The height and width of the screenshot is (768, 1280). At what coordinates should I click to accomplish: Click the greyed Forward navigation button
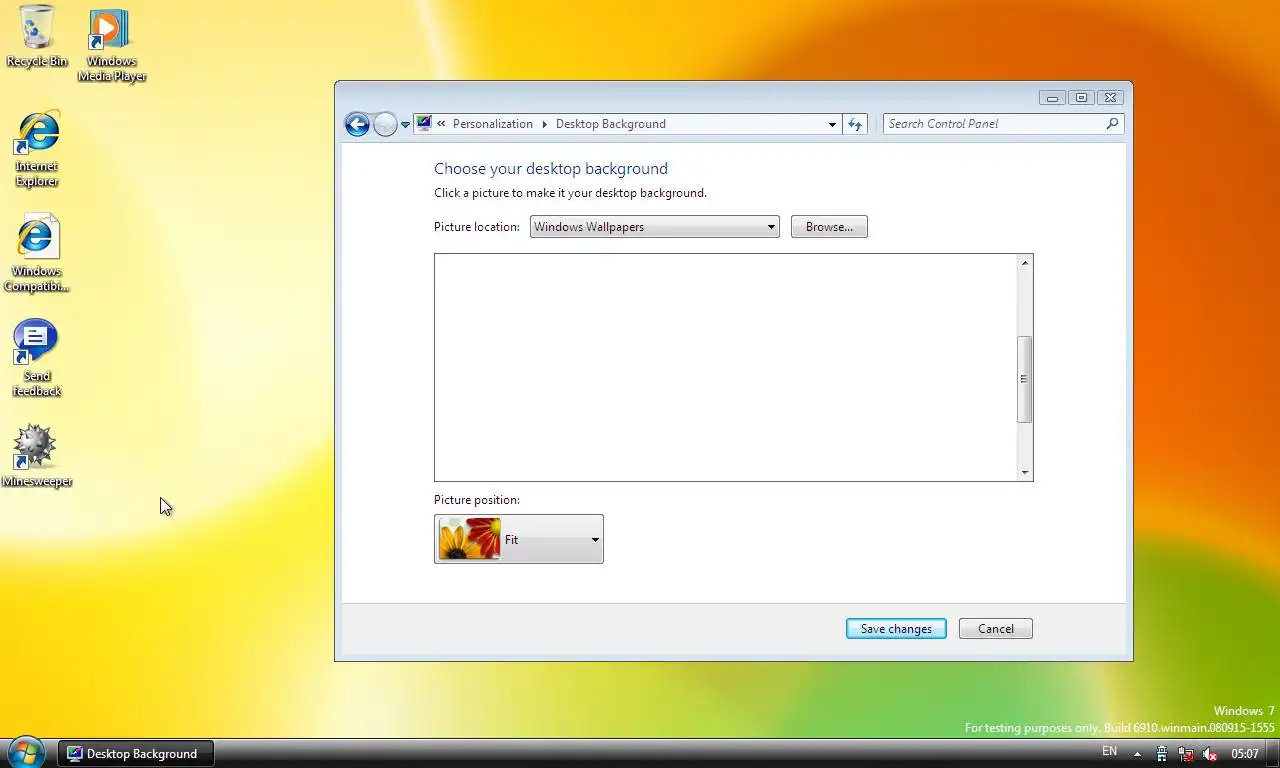(385, 124)
